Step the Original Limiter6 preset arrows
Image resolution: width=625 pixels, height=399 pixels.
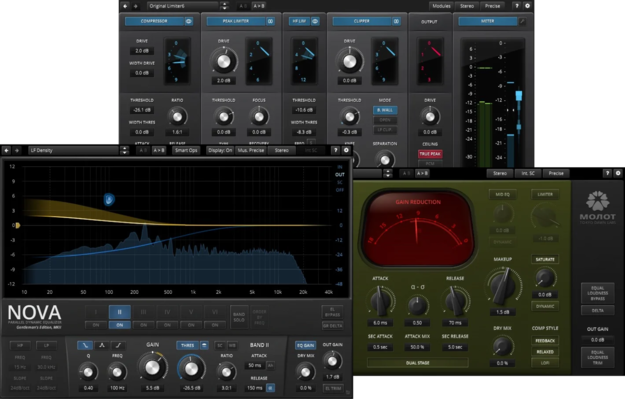224,6
